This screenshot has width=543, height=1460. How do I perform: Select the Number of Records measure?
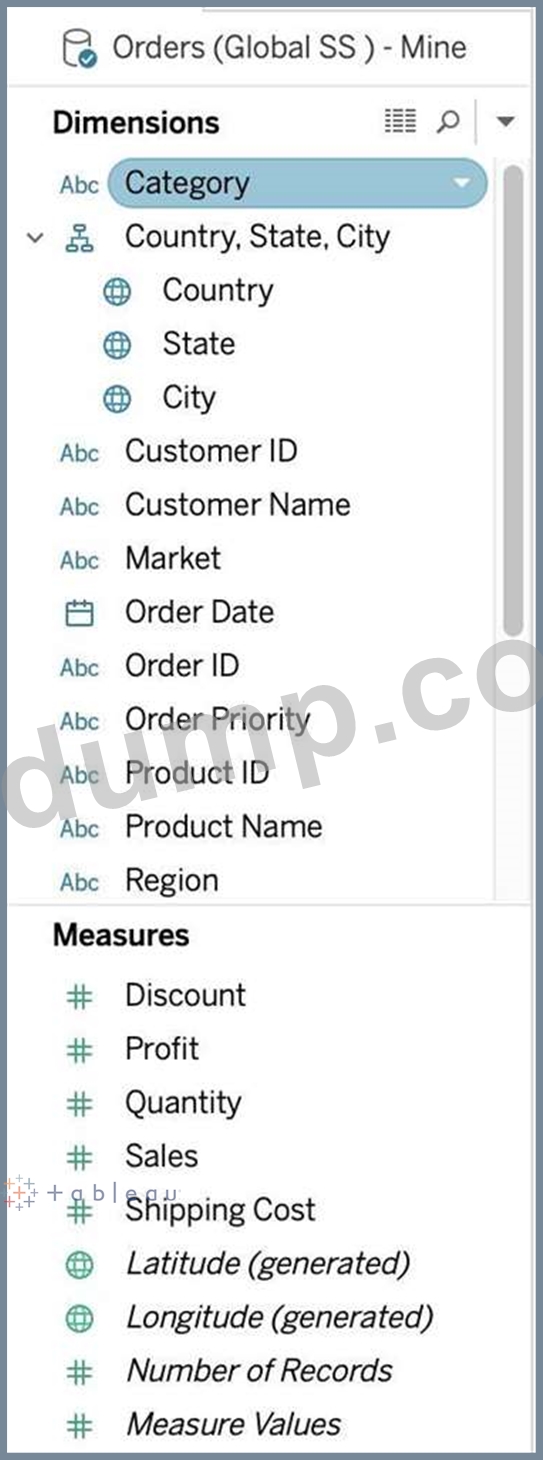coord(259,1371)
